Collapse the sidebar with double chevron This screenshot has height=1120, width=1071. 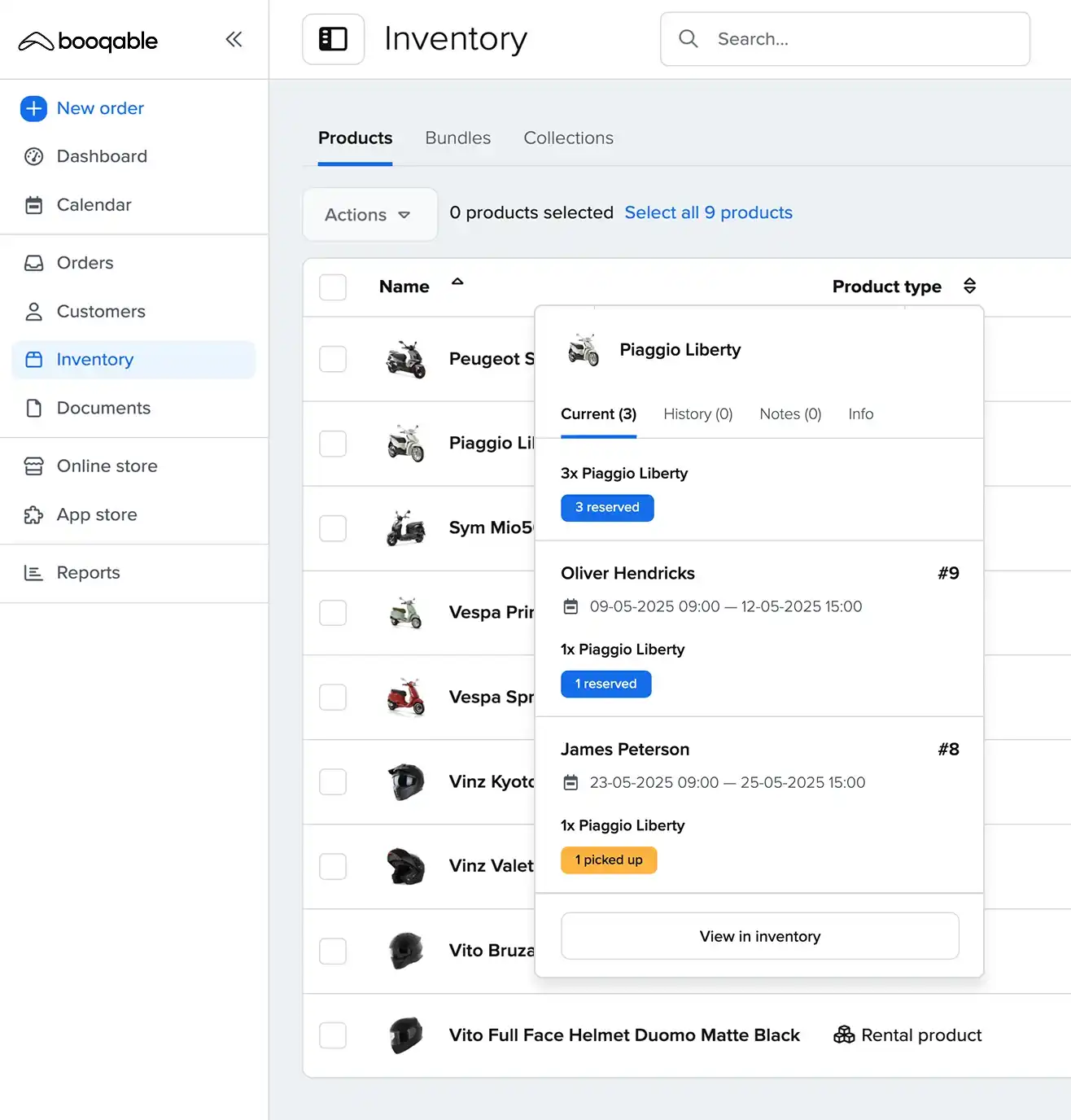234,40
